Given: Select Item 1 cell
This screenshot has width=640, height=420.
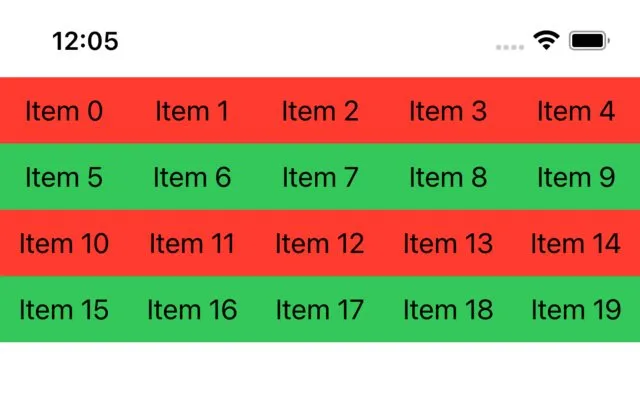Looking at the screenshot, I should (192, 111).
